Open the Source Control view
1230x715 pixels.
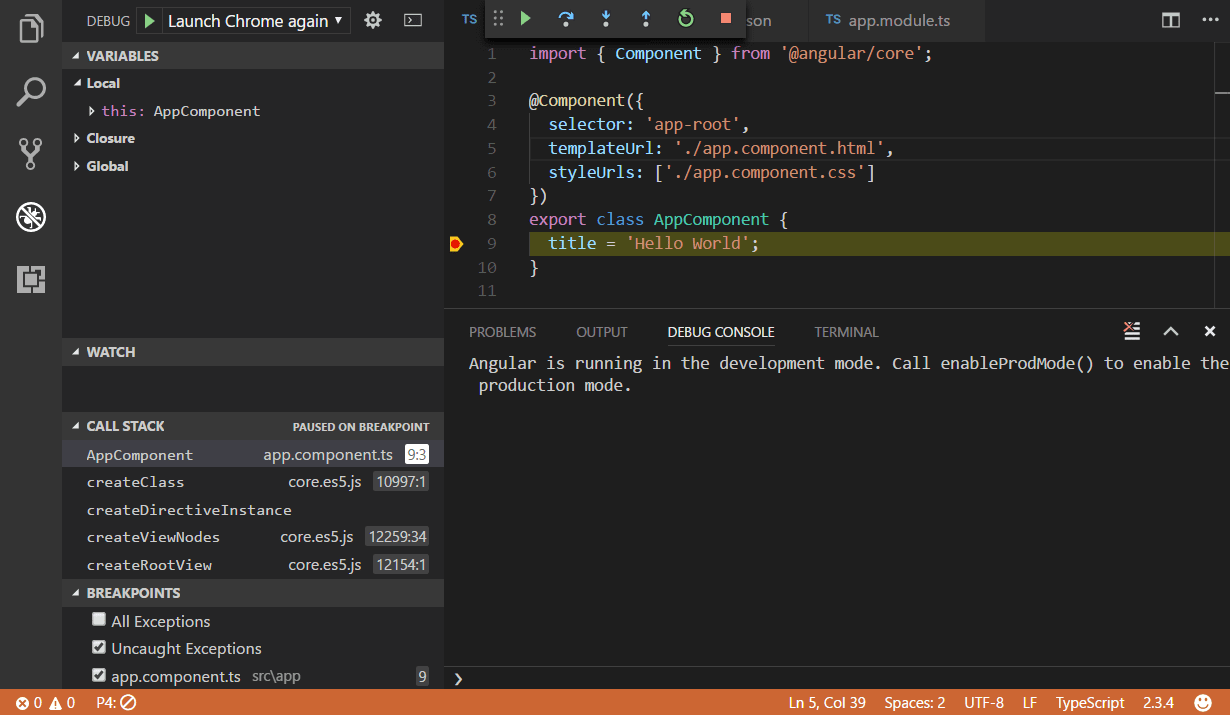click(30, 153)
